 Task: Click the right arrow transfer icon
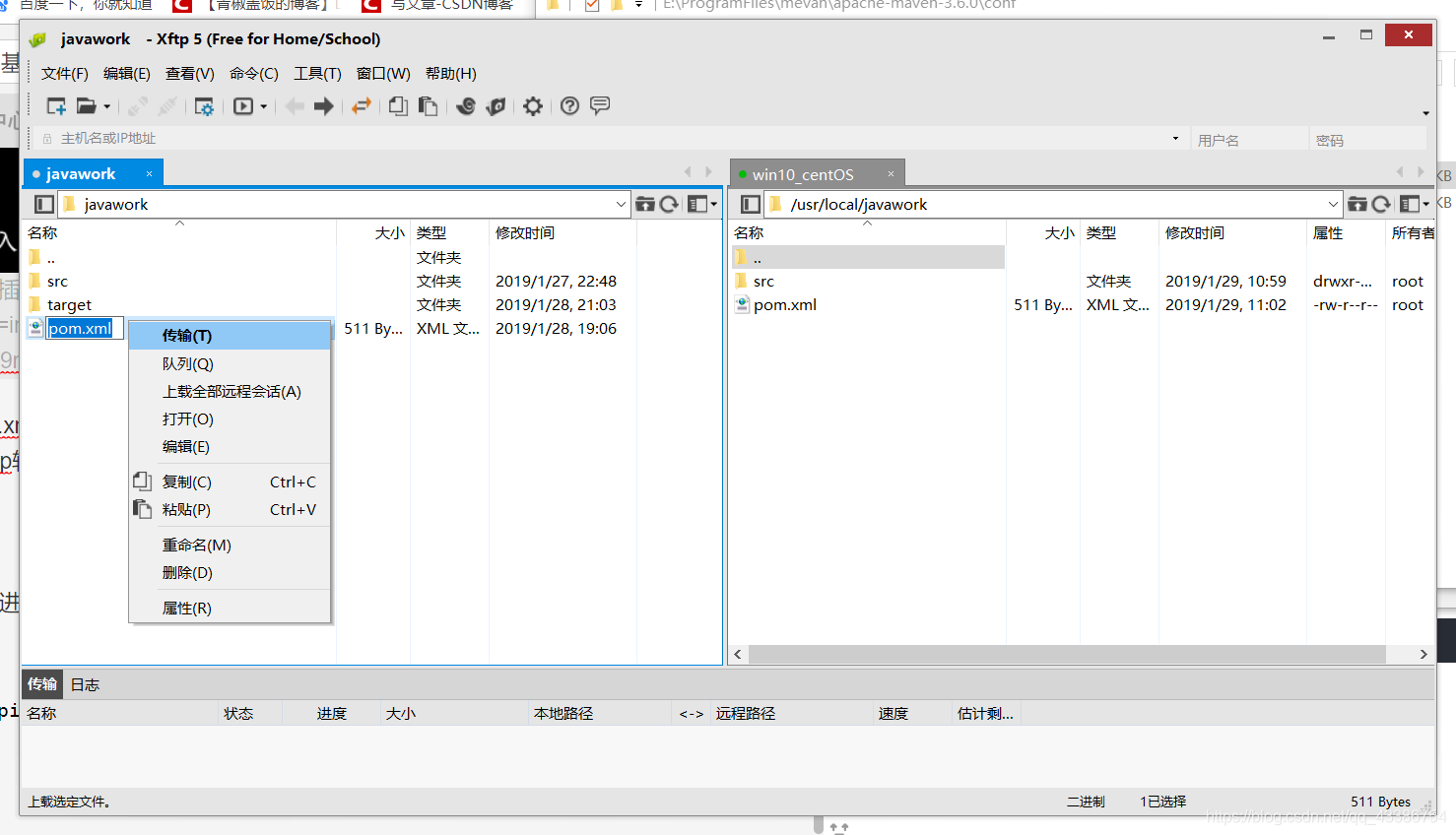pyautogui.click(x=323, y=106)
